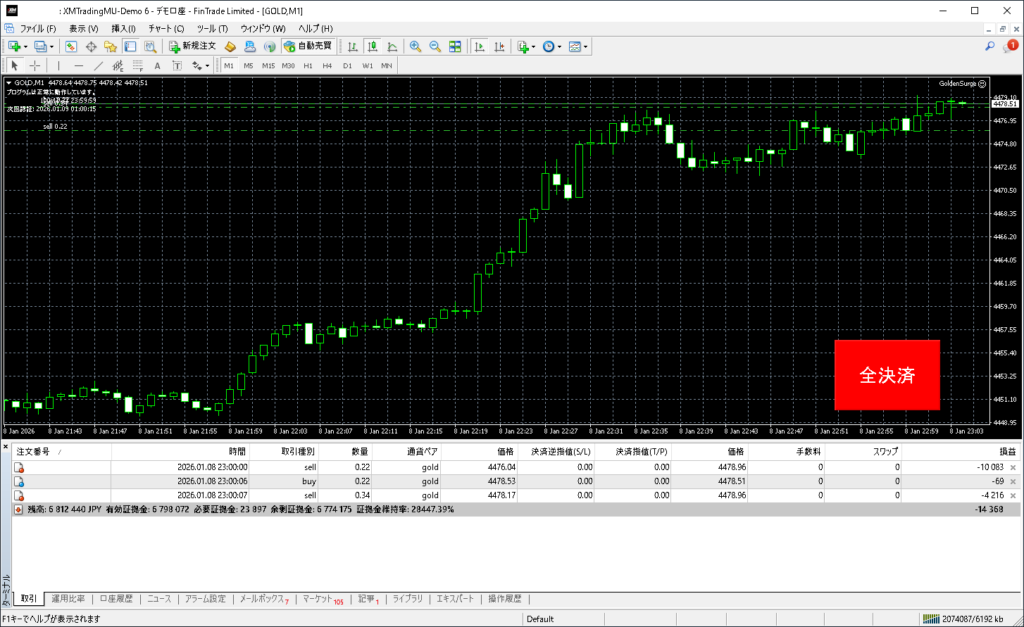Zoom in on the chart

415,46
